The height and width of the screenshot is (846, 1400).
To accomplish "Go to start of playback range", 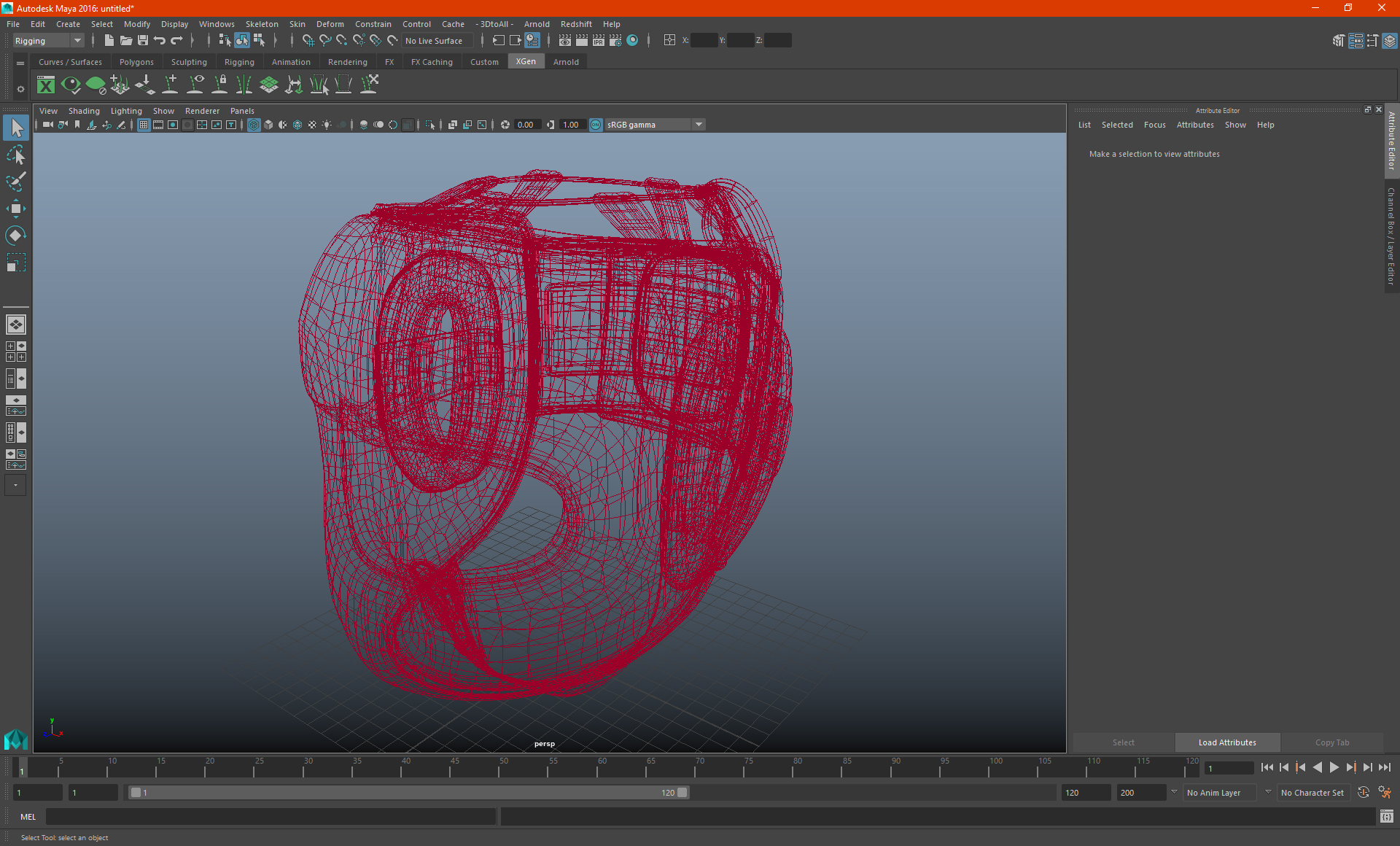I will tap(1267, 767).
